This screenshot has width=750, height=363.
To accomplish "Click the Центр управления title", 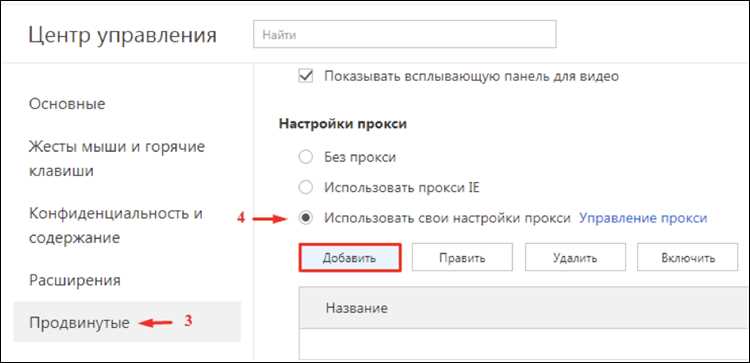I will click(122, 36).
